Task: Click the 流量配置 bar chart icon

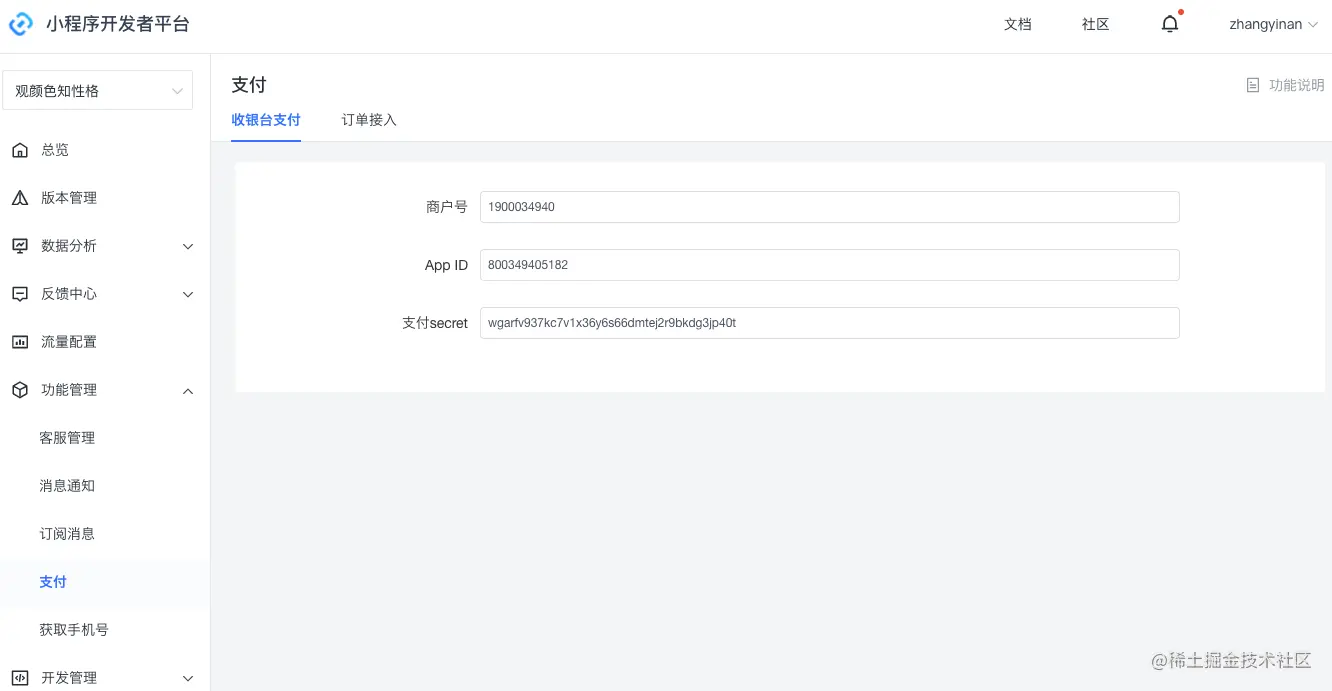Action: [x=20, y=342]
